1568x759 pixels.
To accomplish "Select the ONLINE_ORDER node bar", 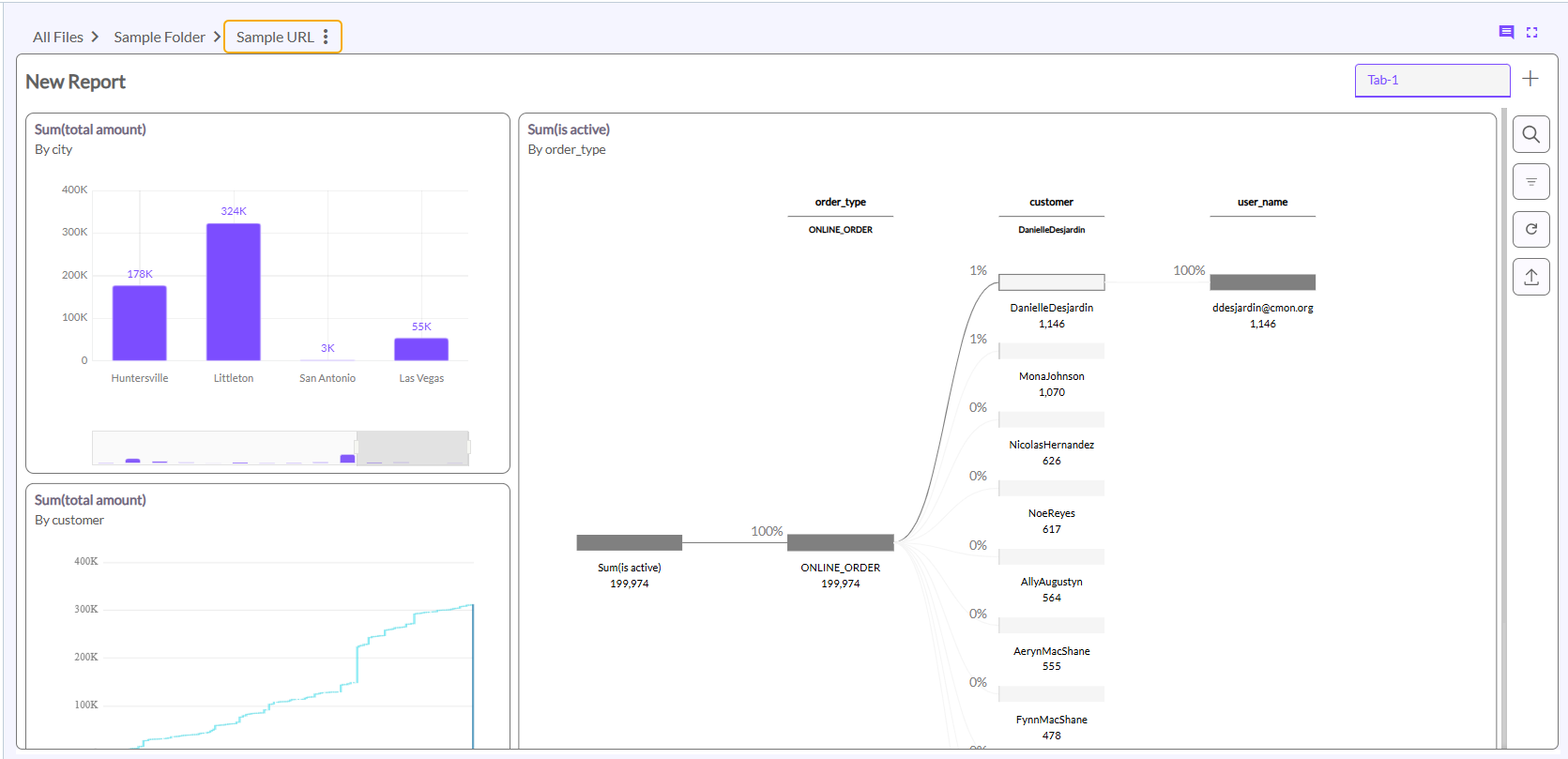I will click(x=840, y=542).
